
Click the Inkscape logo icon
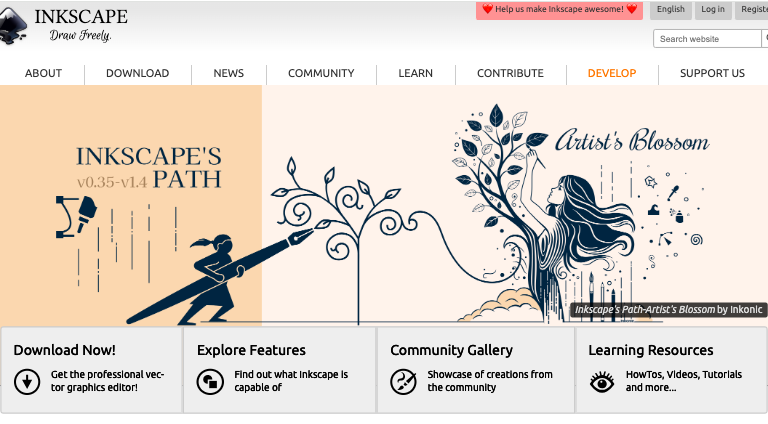pos(14,25)
